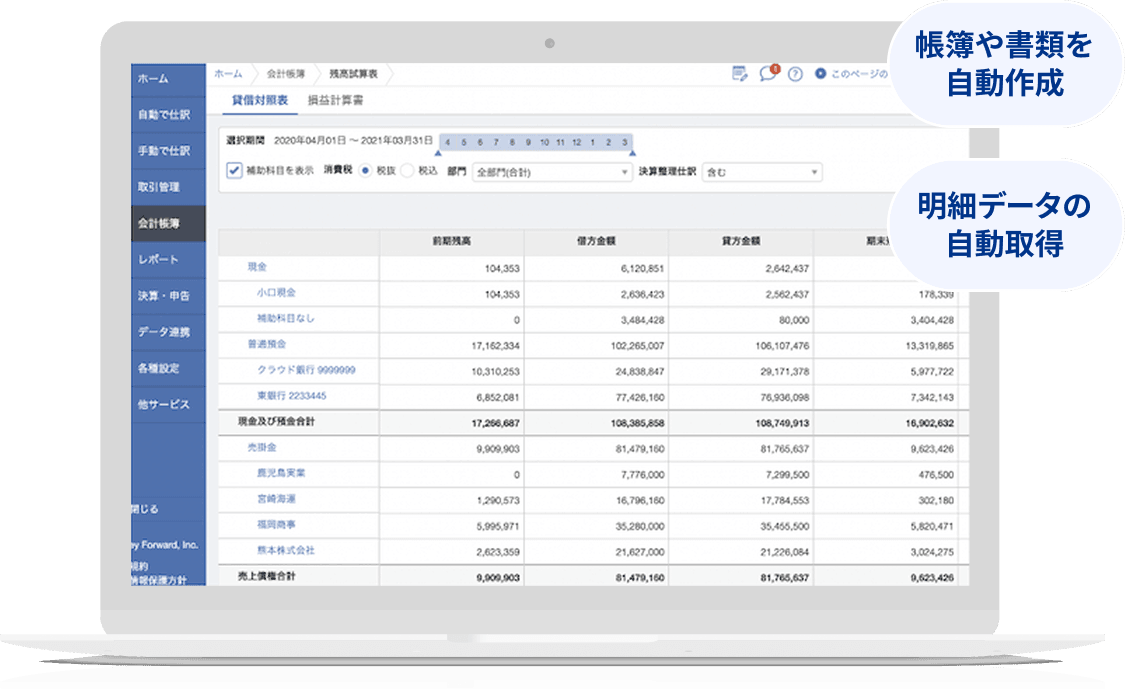Click the 売上債権合計 row label
Viewport: 1125px width, 689px height.
[x=266, y=576]
